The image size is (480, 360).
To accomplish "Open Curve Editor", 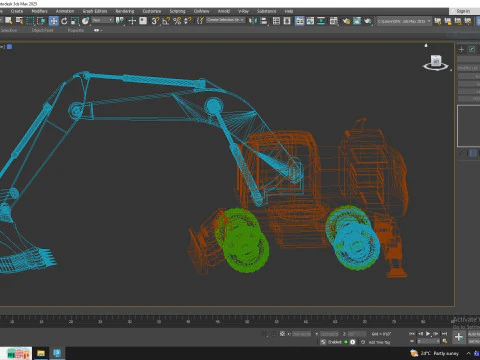I will click(310, 21).
